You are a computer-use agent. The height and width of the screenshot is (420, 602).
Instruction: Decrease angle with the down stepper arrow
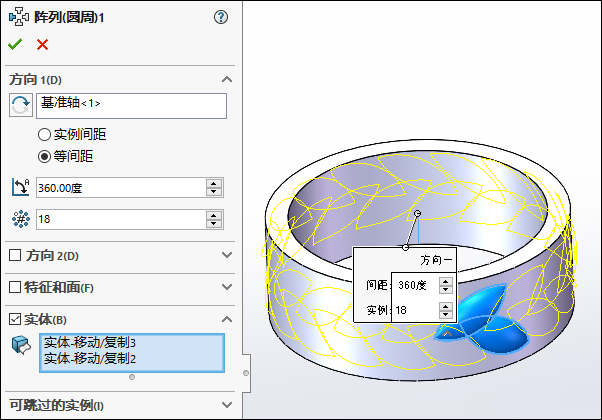coord(214,192)
